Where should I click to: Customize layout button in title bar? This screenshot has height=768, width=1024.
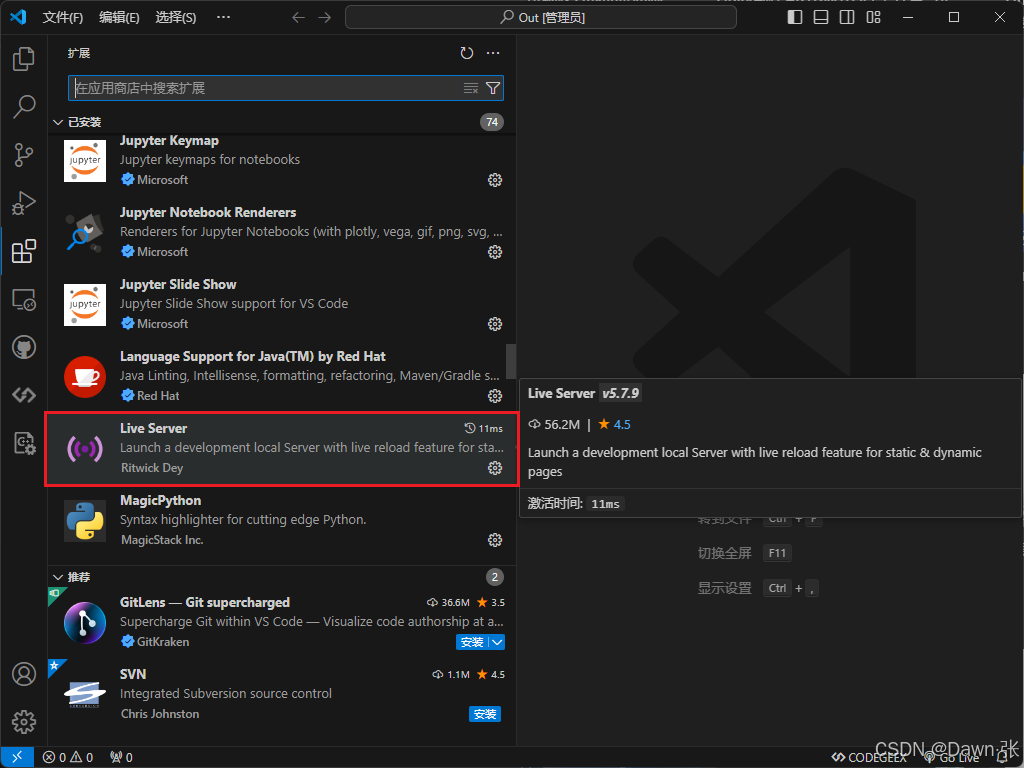[874, 18]
